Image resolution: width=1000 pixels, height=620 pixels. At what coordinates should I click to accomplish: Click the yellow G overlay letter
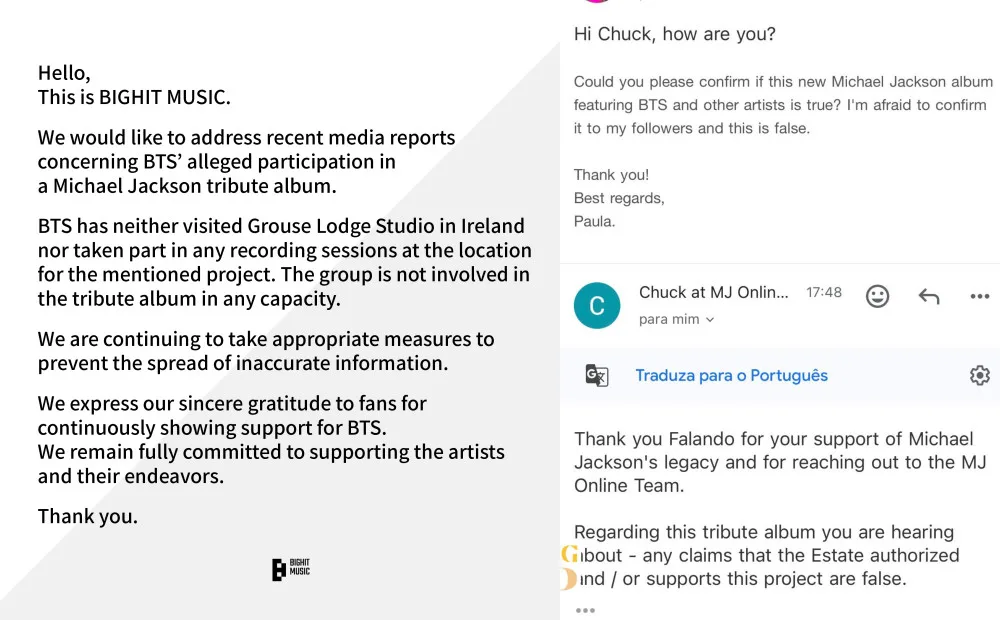pos(570,554)
